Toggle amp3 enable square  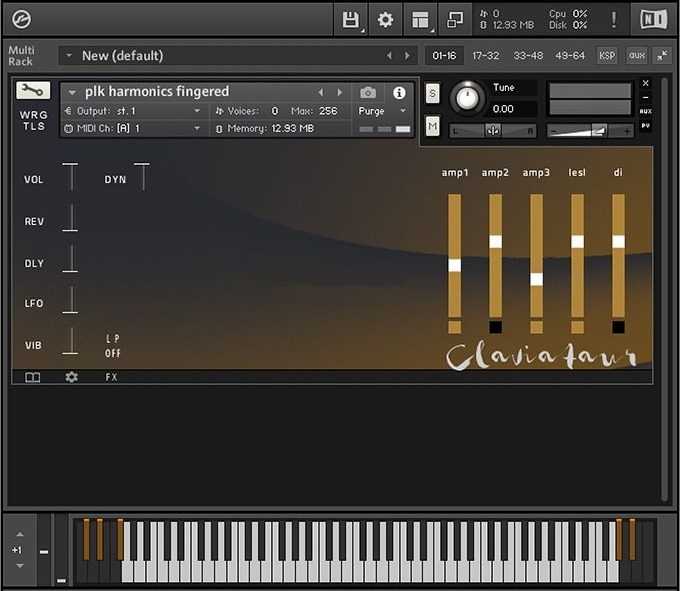point(536,327)
